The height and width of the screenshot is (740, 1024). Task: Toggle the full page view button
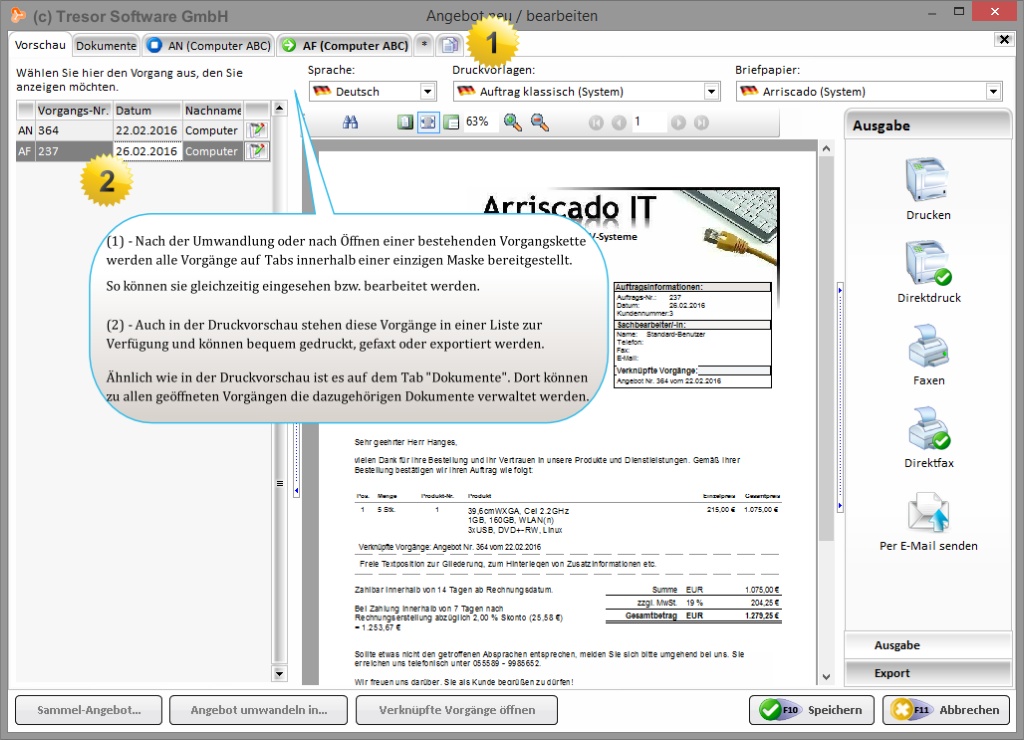point(405,122)
